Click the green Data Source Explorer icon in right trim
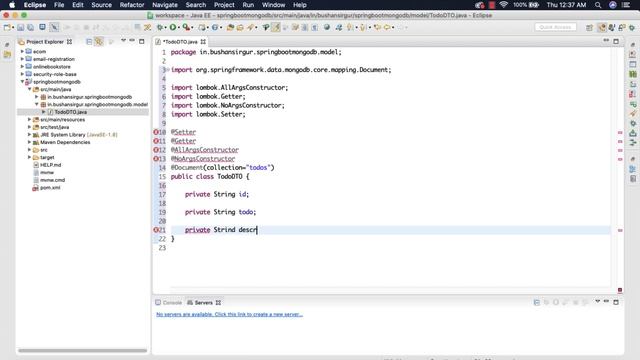This screenshot has height=360, width=640. coord(633,74)
